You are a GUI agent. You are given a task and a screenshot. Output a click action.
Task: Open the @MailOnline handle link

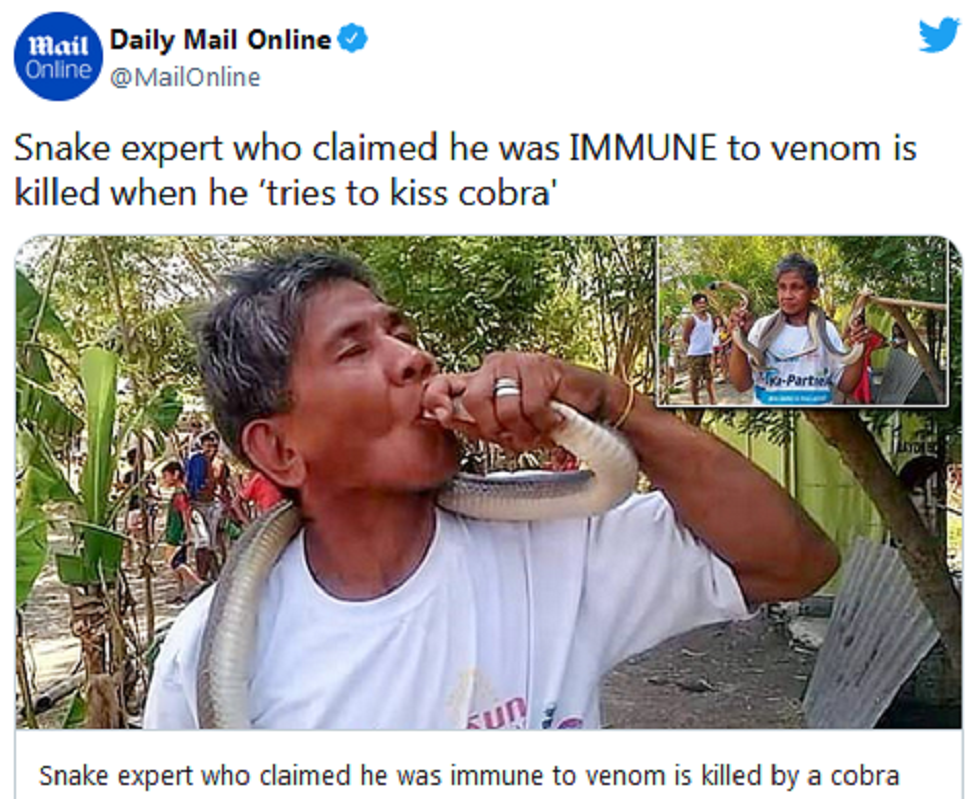coord(185,78)
